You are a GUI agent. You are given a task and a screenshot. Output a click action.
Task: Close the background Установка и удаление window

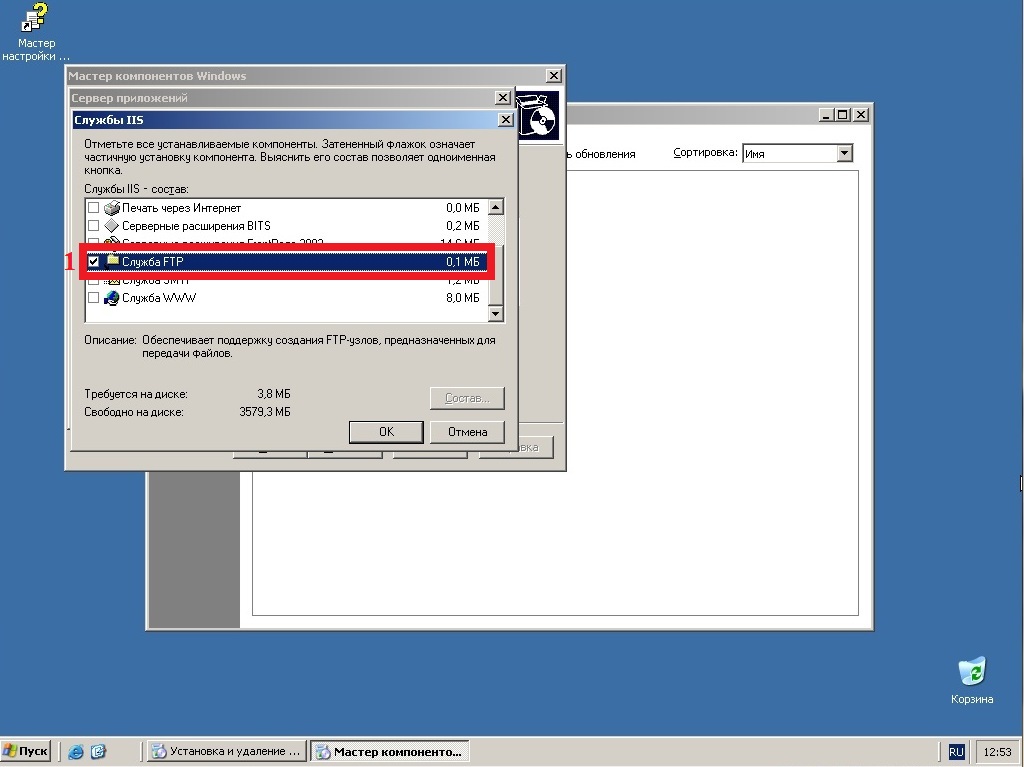(x=861, y=115)
